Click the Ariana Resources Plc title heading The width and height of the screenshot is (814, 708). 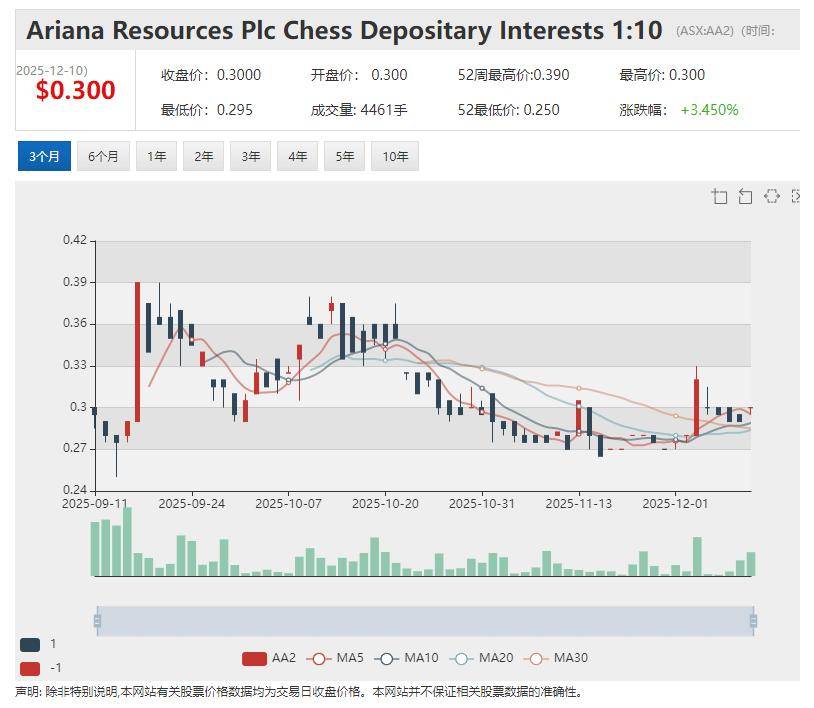[x=345, y=30]
